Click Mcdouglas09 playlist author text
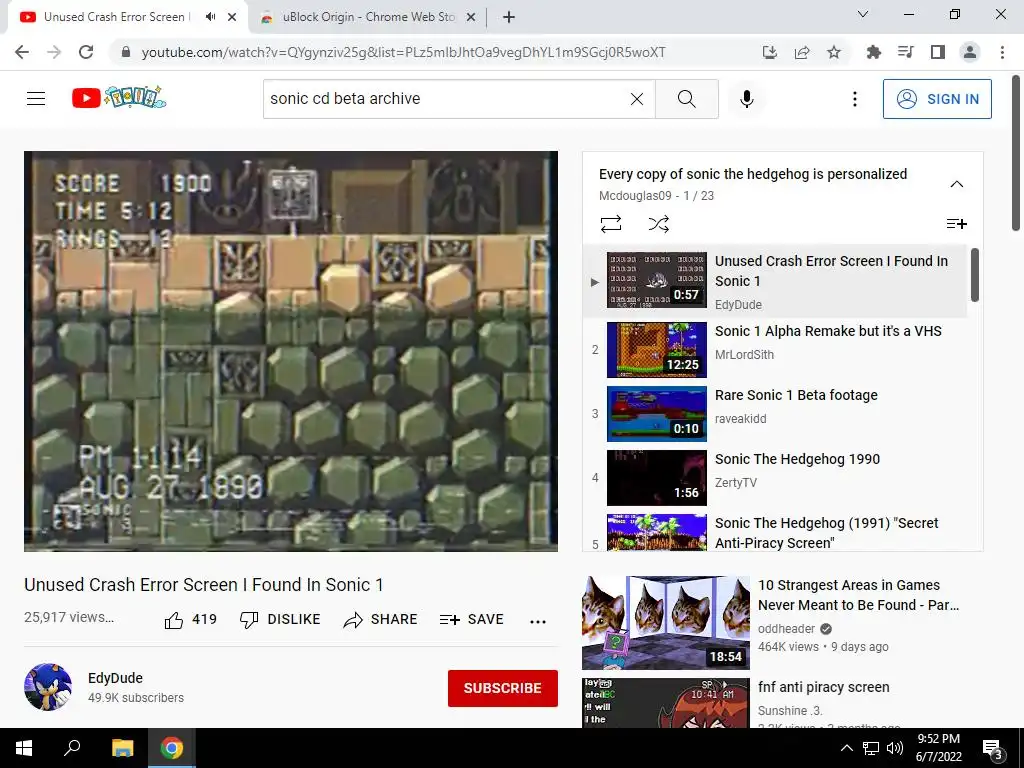This screenshot has height=768, width=1024. pos(635,195)
